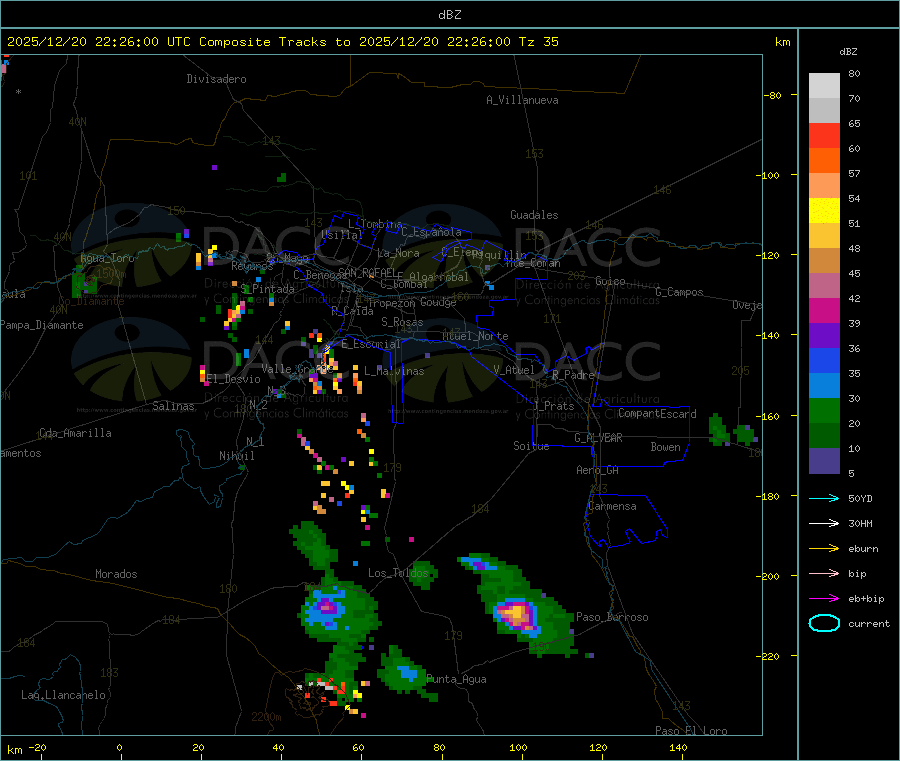Select the gold 48-51 dBZ swatch

point(824,235)
